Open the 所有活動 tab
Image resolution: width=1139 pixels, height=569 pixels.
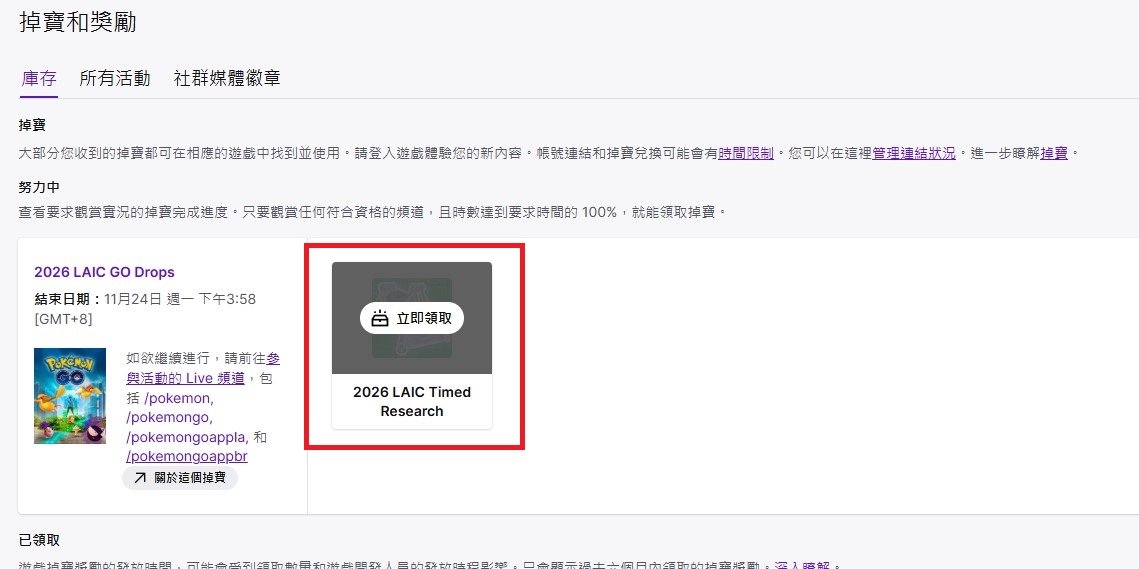(x=115, y=78)
